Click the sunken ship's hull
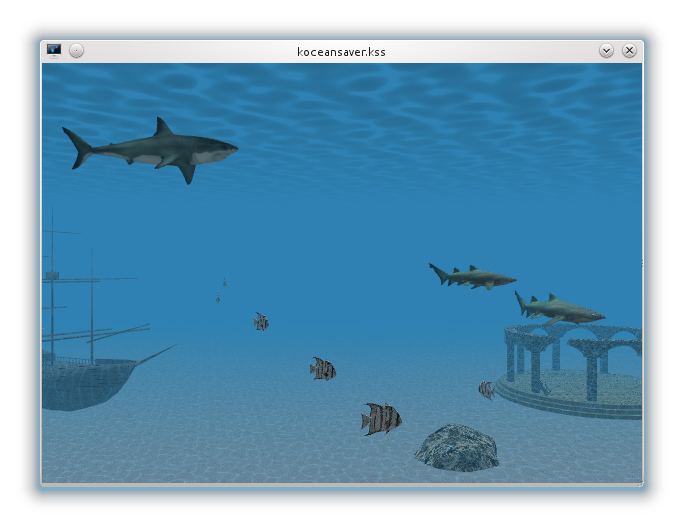Viewport: 684px width, 527px height. 87,382
